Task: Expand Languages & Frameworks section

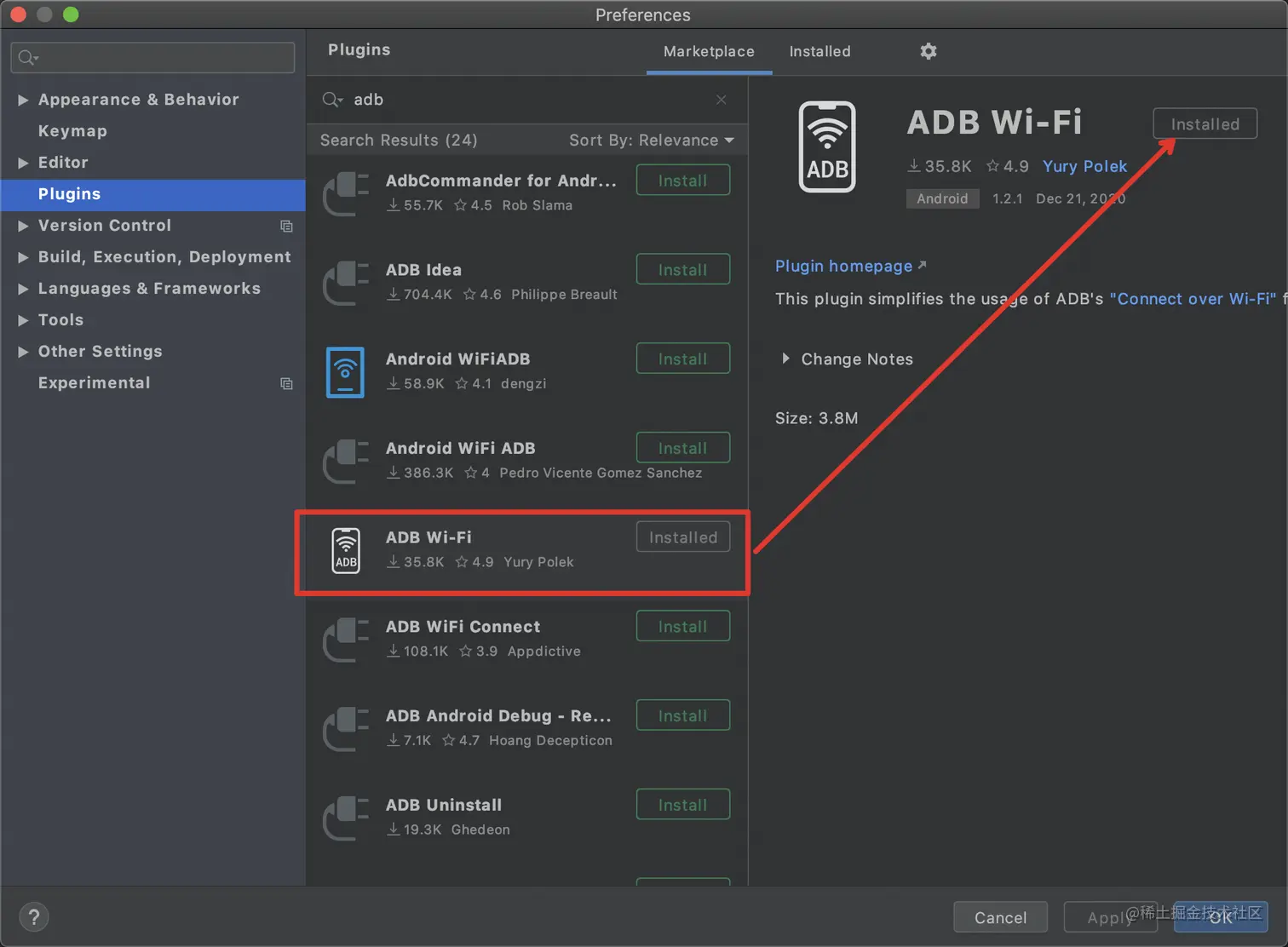Action: (24, 289)
